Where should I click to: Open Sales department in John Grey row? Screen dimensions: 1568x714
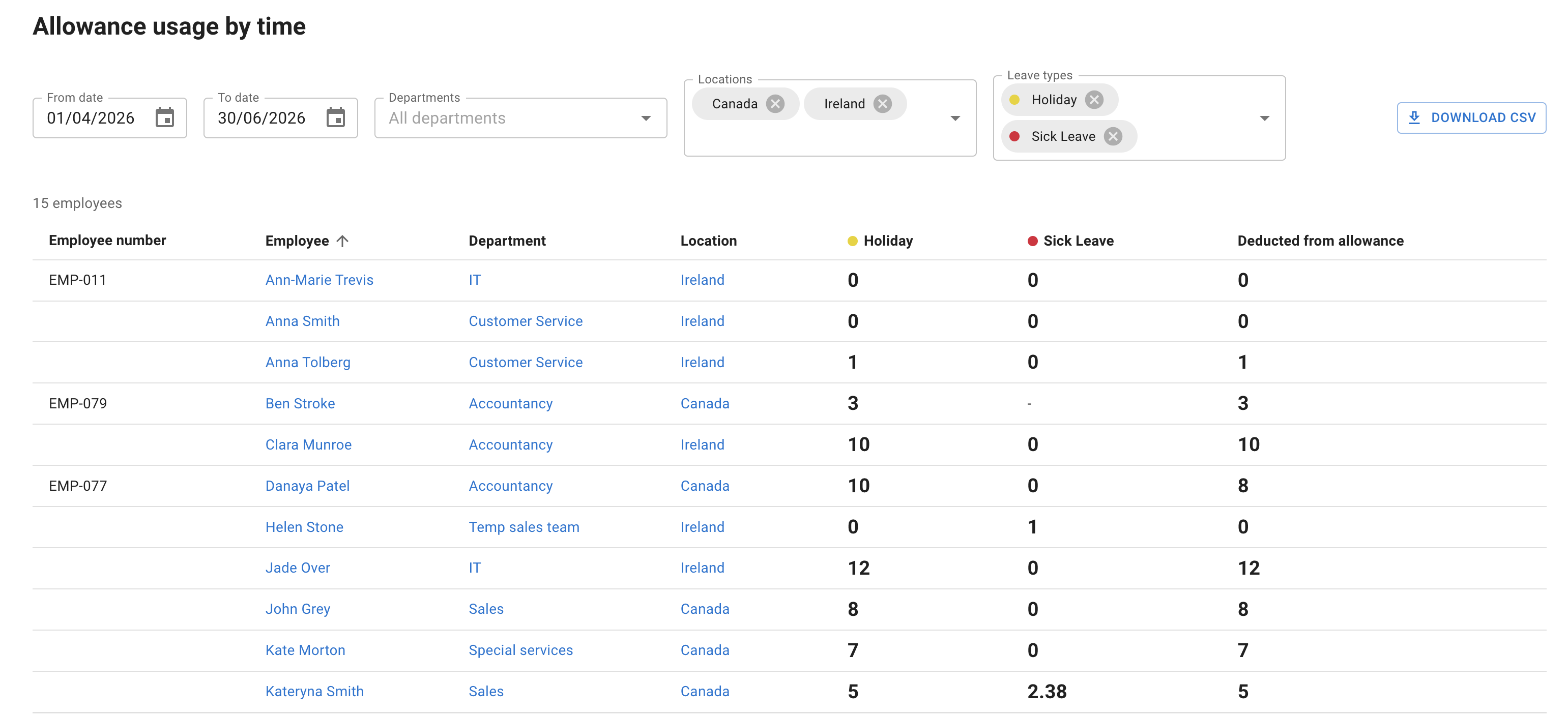[486, 609]
